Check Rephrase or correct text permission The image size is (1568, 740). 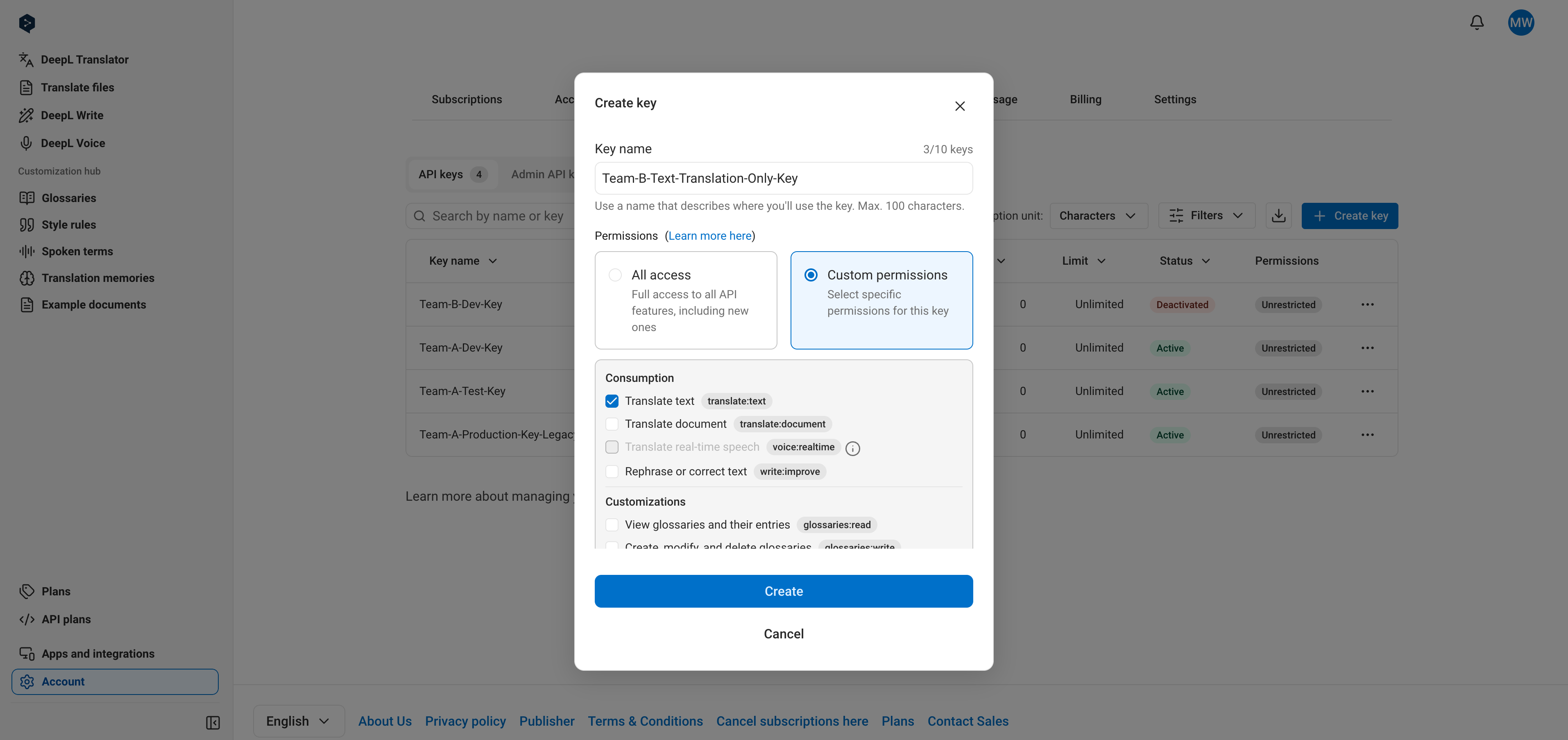tap(612, 471)
